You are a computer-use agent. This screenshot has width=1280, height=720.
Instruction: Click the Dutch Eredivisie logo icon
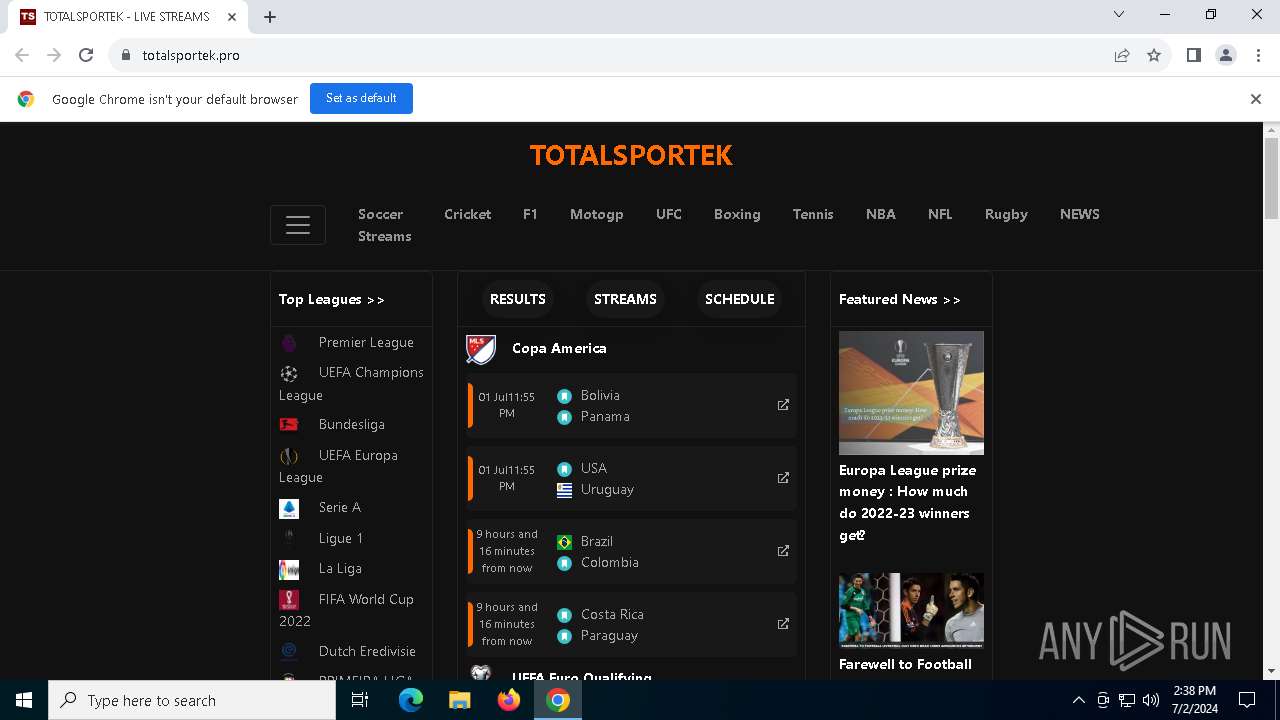pyautogui.click(x=289, y=651)
